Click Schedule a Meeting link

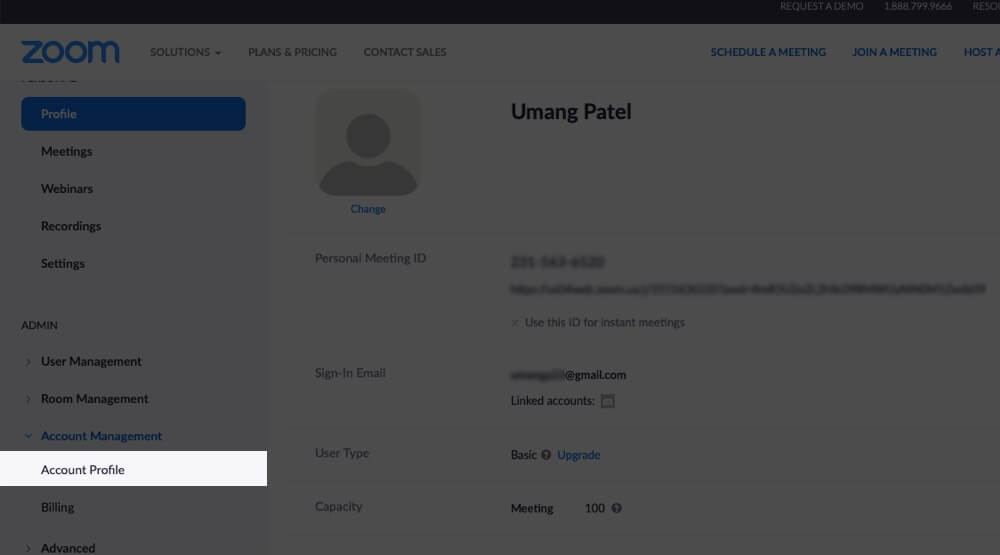[768, 52]
